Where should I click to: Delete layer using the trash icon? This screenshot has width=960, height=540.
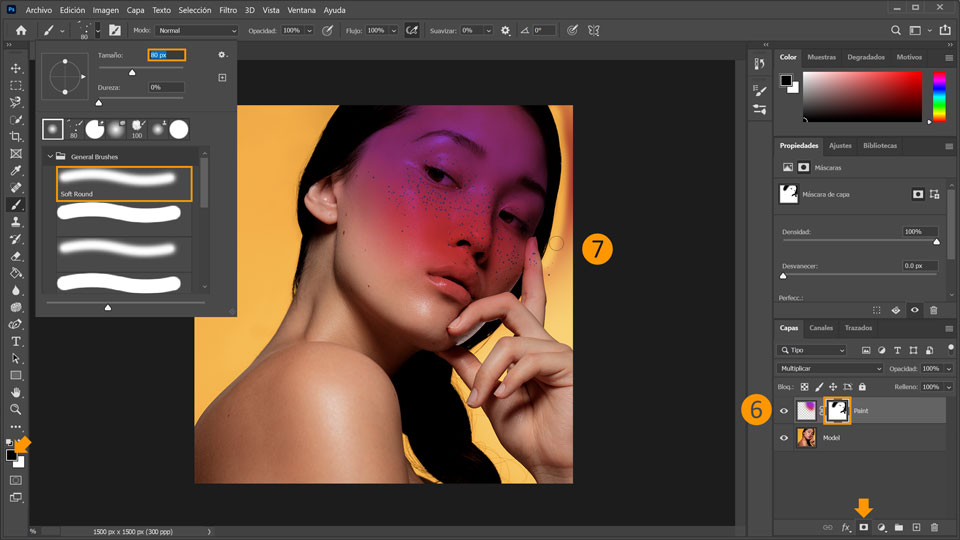934,527
